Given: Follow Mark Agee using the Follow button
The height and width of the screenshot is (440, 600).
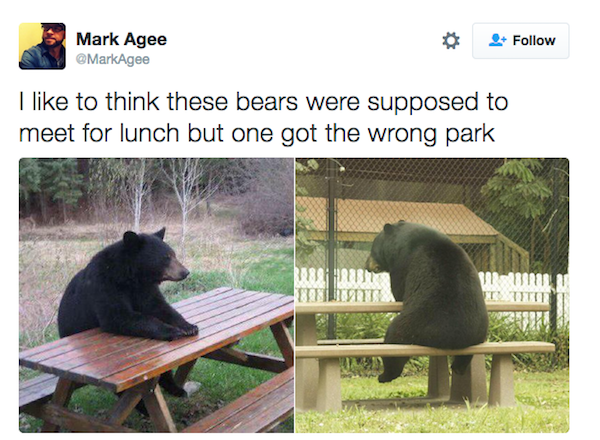Looking at the screenshot, I should pos(520,41).
